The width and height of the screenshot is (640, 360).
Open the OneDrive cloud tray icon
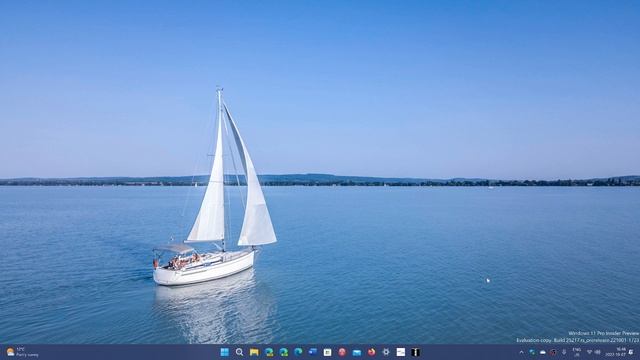point(543,352)
